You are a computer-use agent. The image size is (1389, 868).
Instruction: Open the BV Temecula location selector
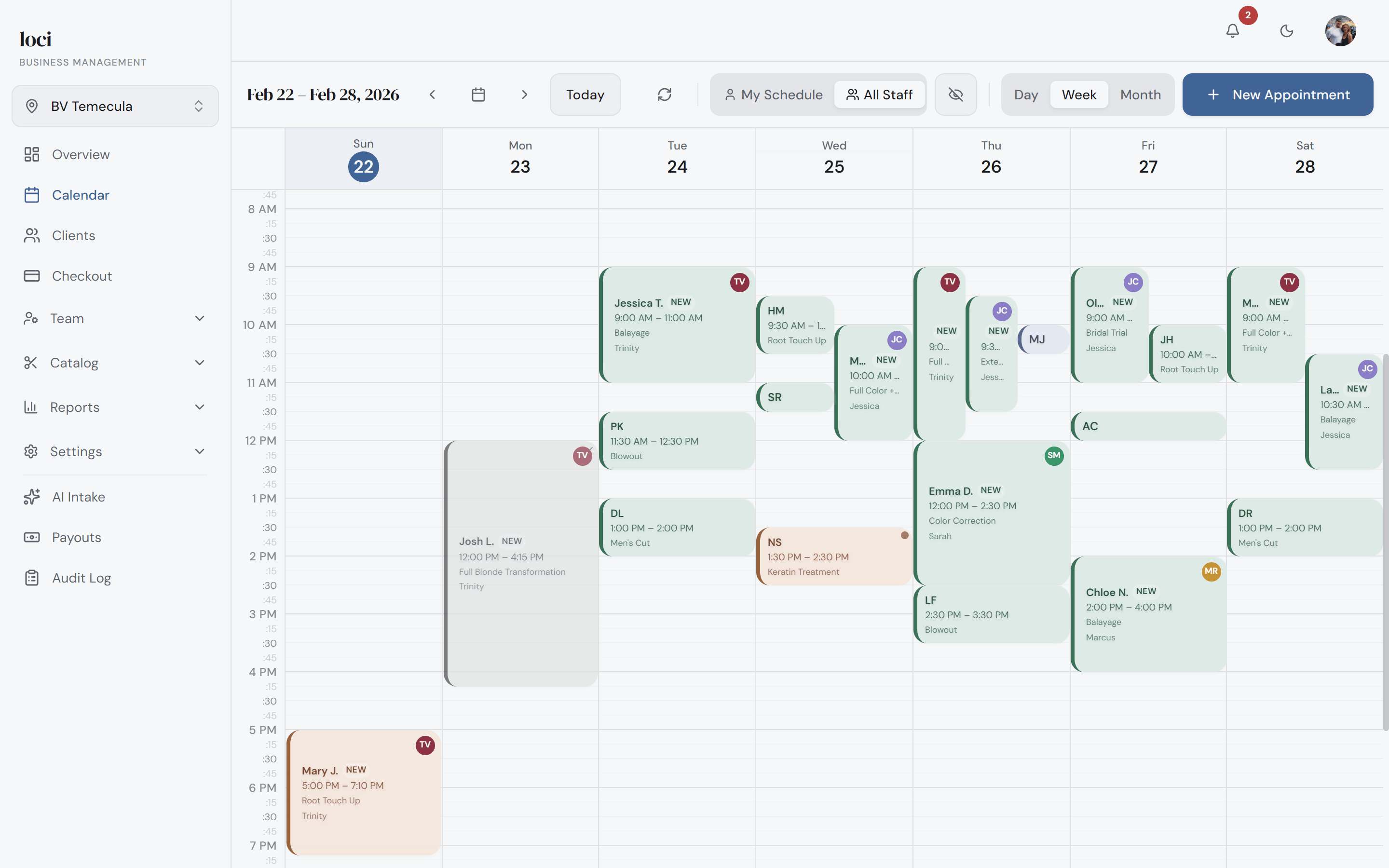(x=115, y=106)
